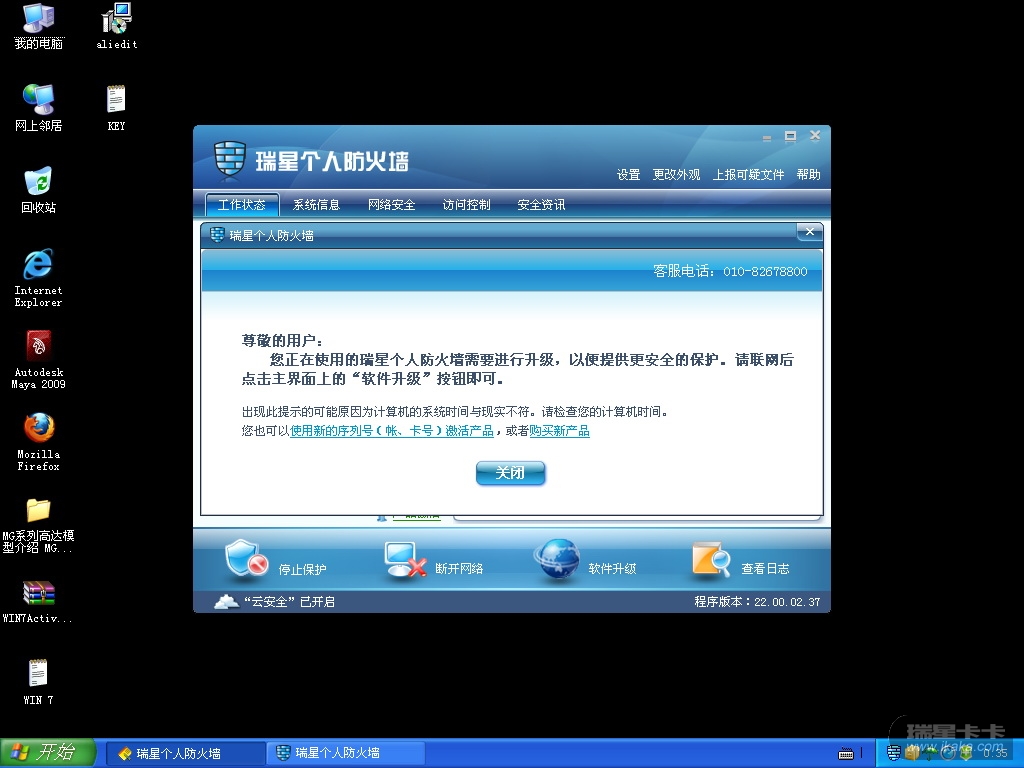Select the MG系列高达模型介绍 folder icon

click(38, 526)
